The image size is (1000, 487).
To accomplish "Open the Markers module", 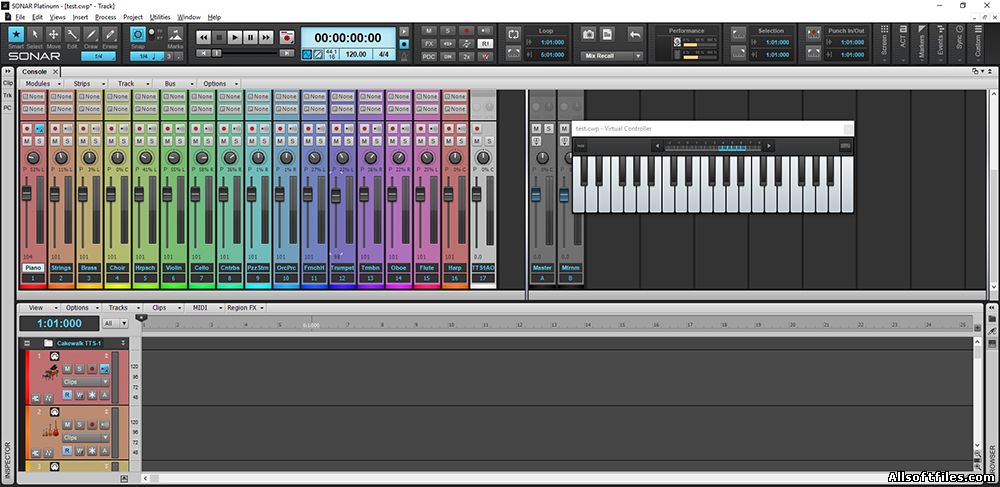I will [922, 43].
